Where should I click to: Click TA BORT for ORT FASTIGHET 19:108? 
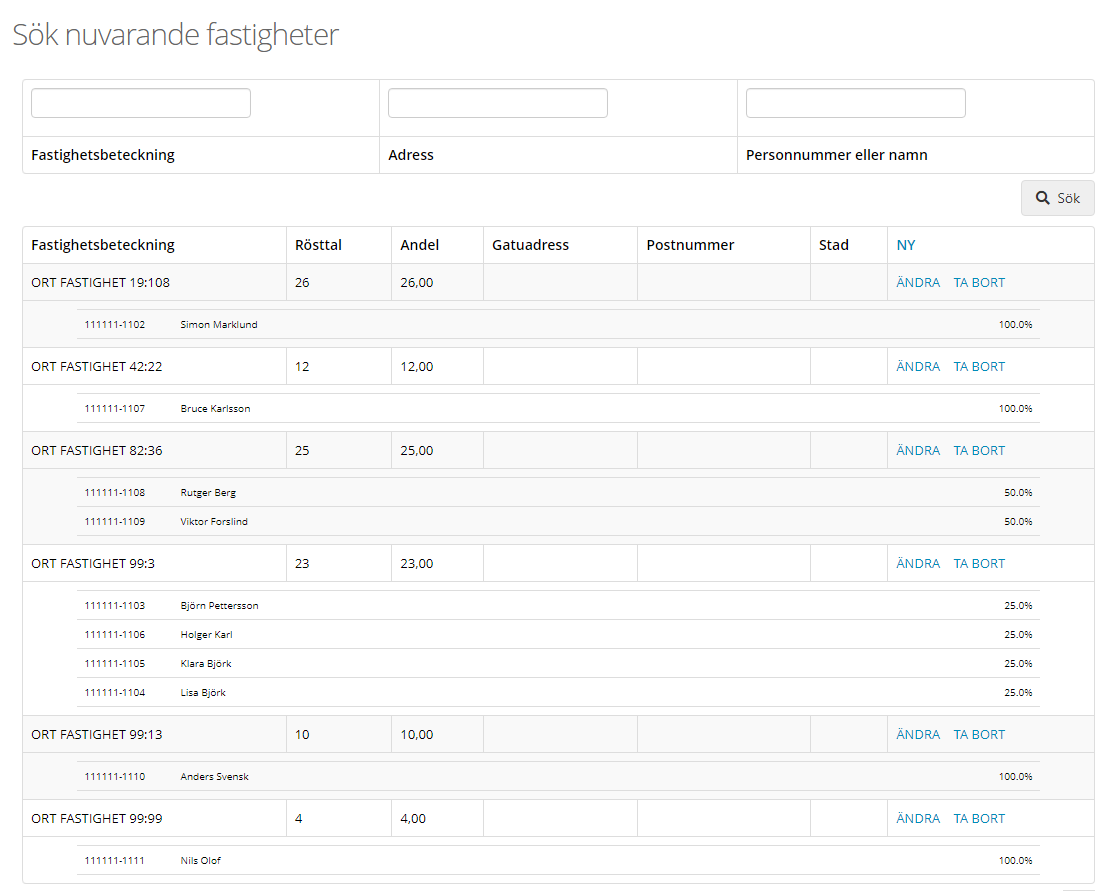click(x=979, y=282)
